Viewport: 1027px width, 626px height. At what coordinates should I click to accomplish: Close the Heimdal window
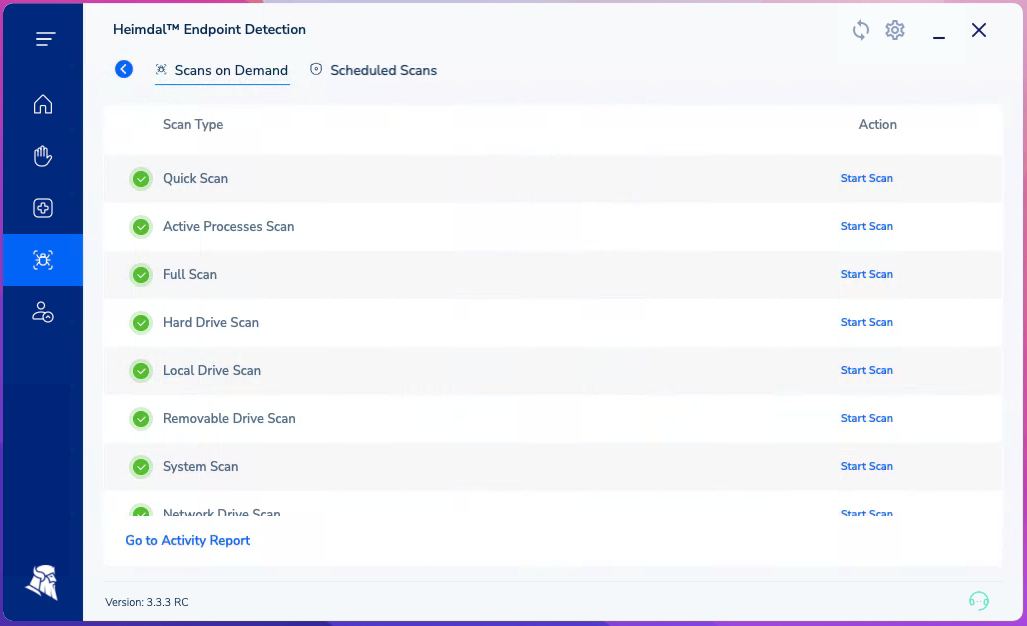[x=979, y=30]
